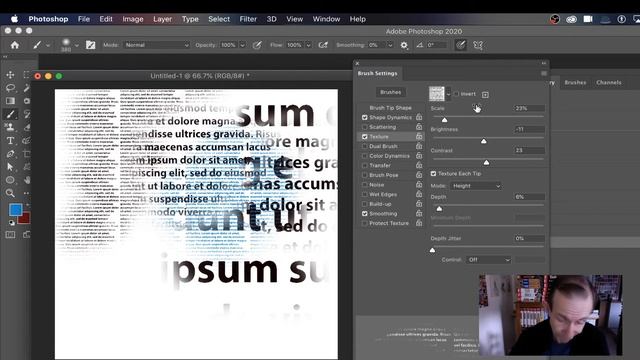Open symmetry paint butterfly icon
This screenshot has height=360, width=640.
tap(478, 45)
